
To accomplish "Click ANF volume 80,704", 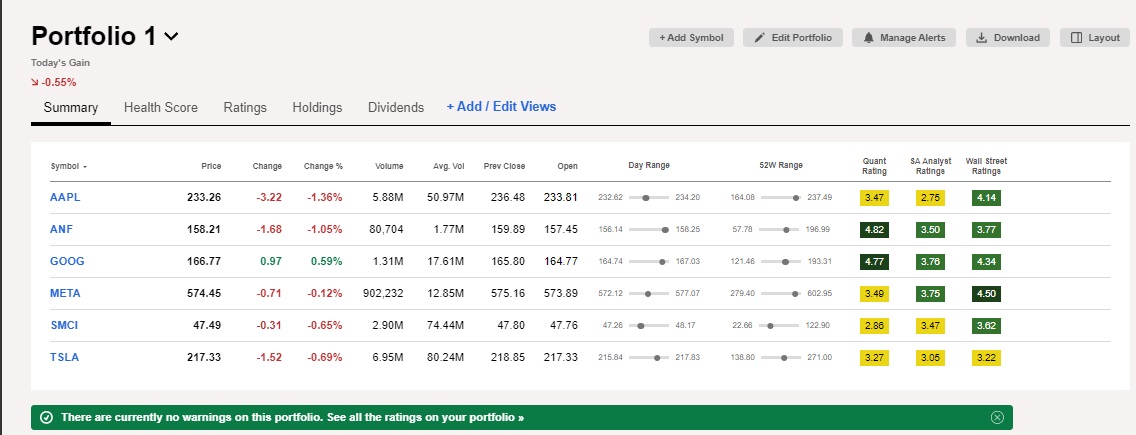I will tap(386, 229).
